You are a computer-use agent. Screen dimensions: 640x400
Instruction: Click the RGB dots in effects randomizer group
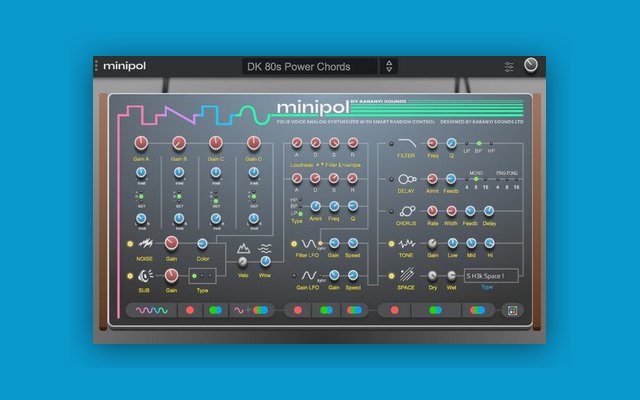478,311
